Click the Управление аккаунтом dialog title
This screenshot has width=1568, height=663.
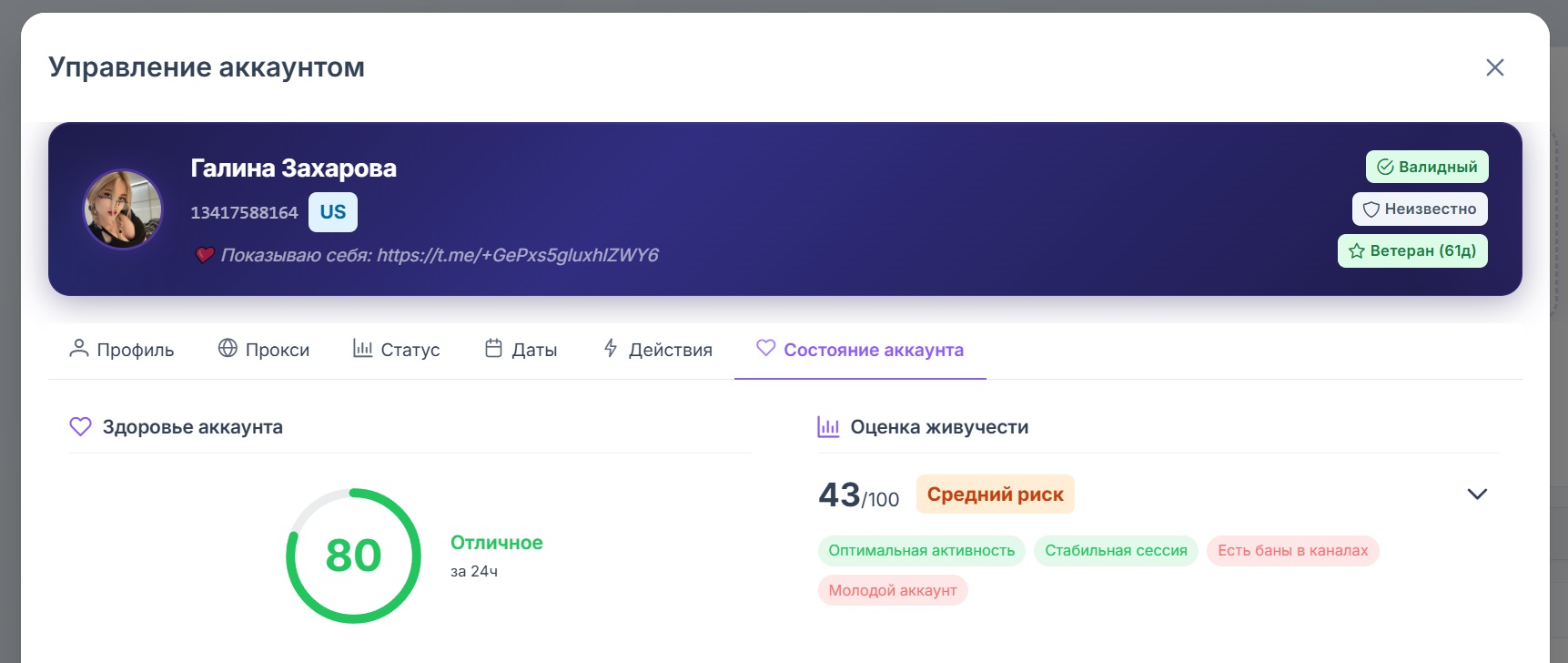207,67
